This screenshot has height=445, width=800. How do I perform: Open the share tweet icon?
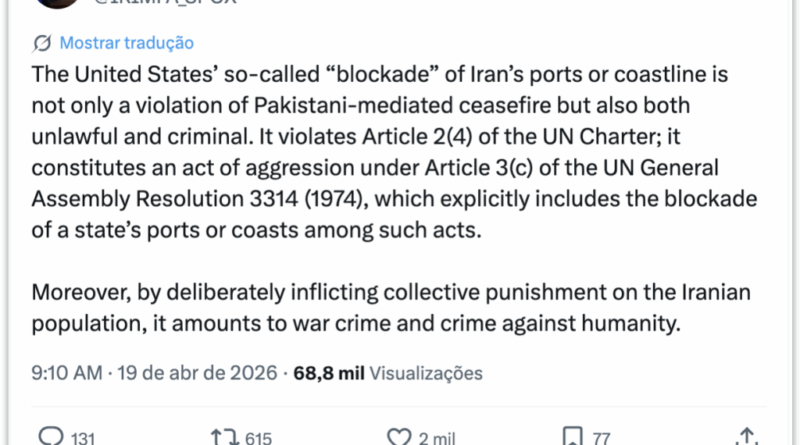[x=744, y=437]
